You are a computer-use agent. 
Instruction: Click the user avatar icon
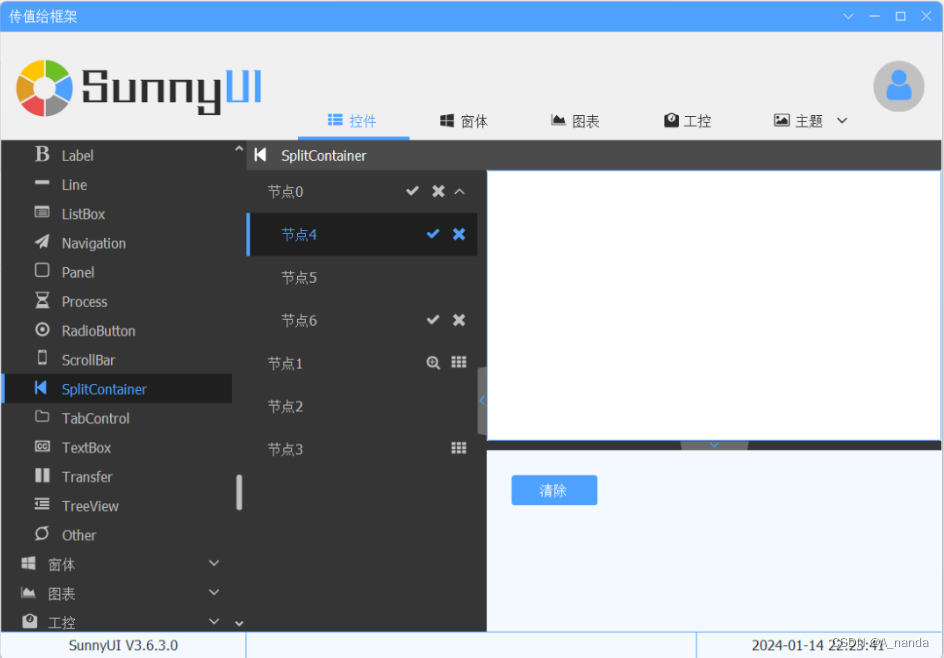point(898,86)
